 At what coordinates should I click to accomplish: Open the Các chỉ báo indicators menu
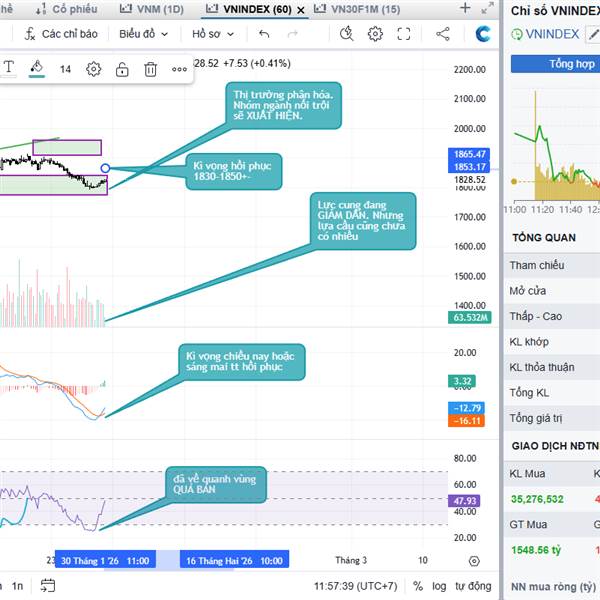[x=61, y=34]
